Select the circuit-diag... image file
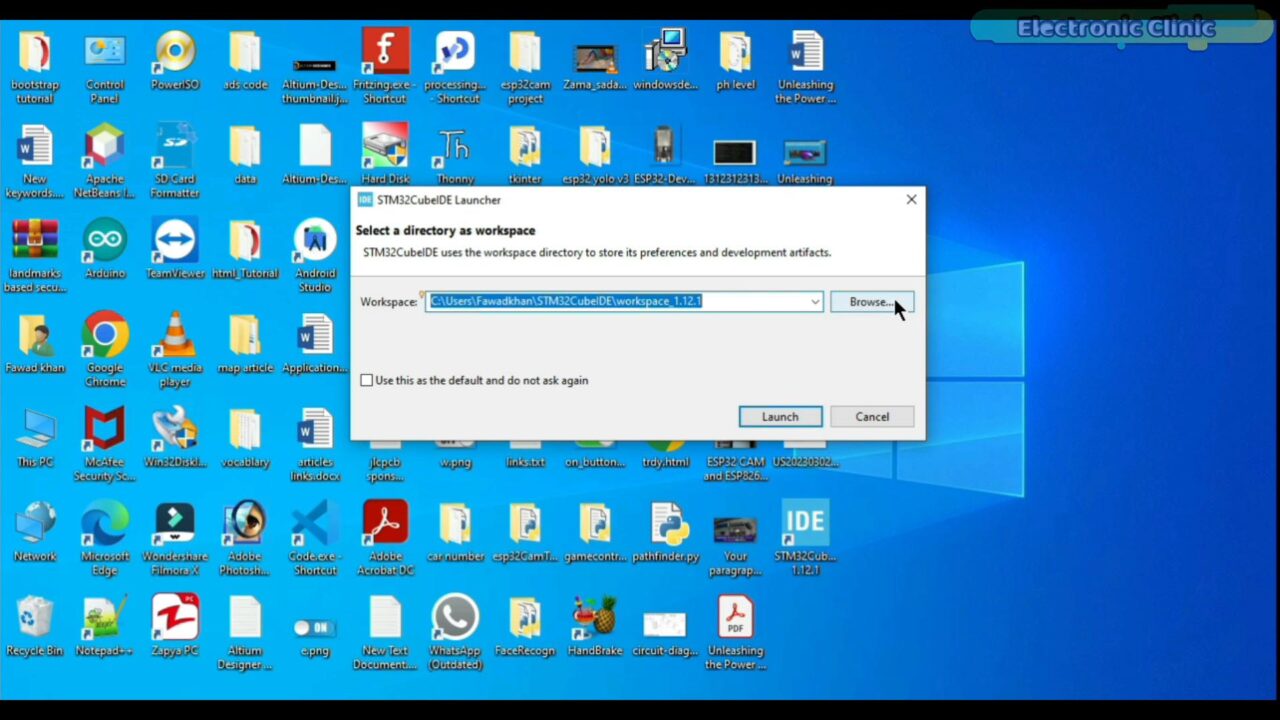Image resolution: width=1280 pixels, height=720 pixels. 665,633
